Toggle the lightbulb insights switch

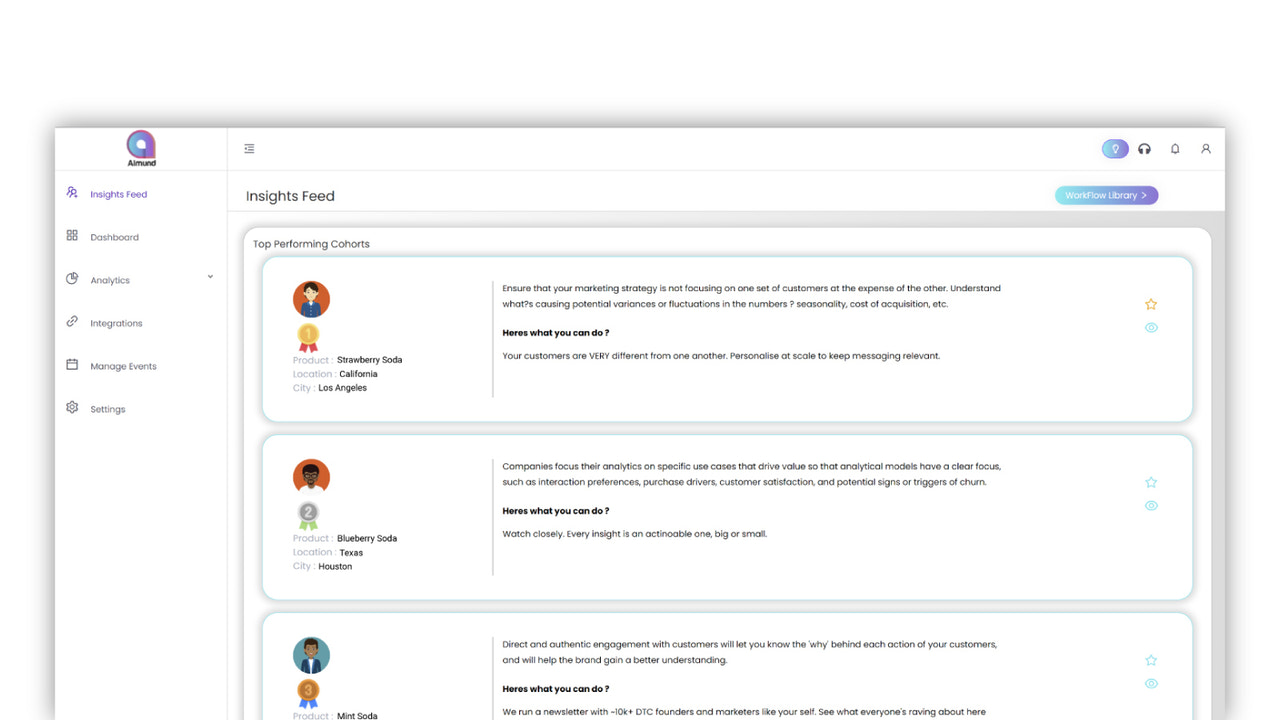[1114, 148]
